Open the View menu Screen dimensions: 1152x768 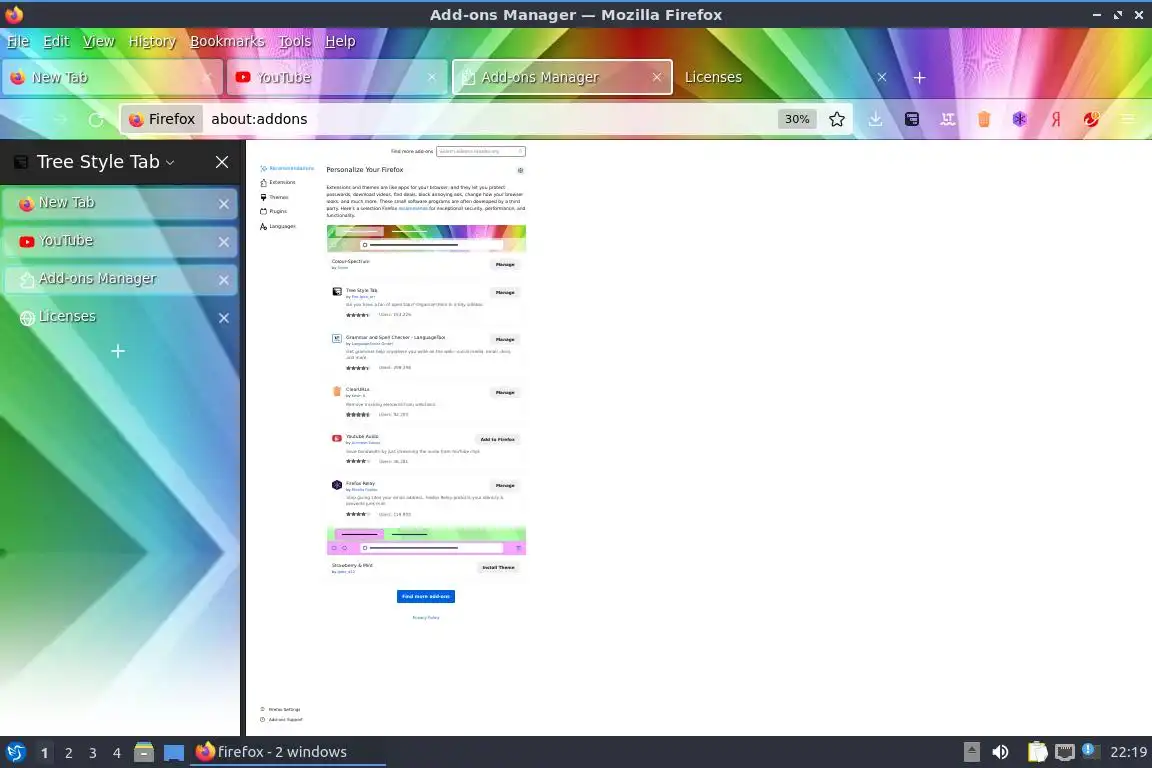pyautogui.click(x=98, y=41)
